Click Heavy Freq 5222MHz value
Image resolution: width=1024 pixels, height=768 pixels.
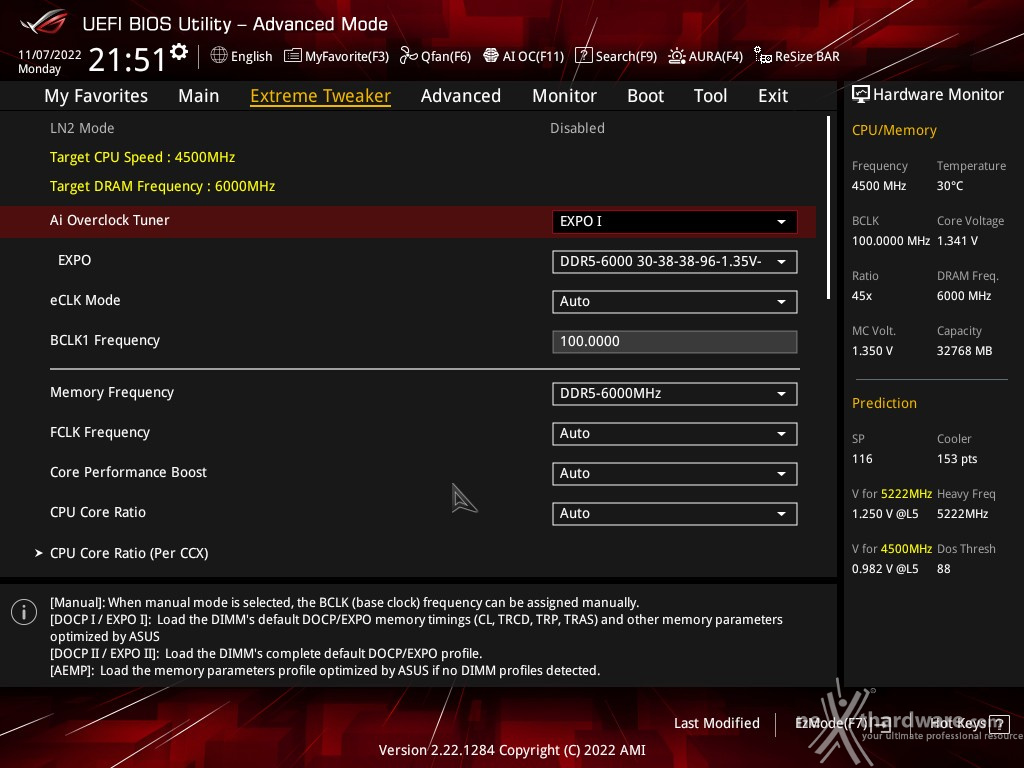point(962,514)
